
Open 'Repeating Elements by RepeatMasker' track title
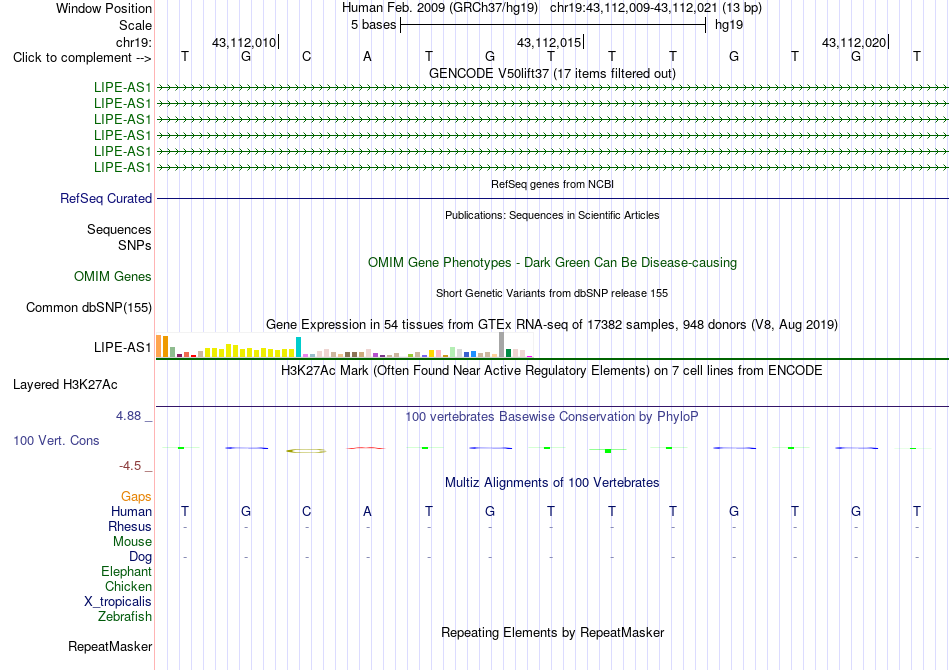click(x=552, y=632)
